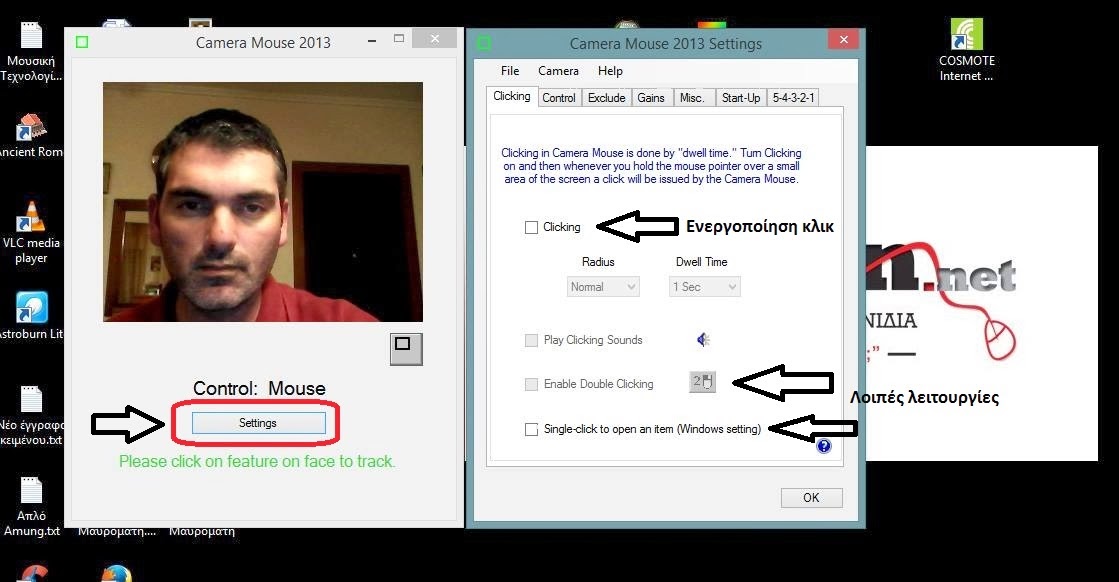1119x582 pixels.
Task: Maximize the Camera Mouse 2013 window
Action: pos(399,39)
